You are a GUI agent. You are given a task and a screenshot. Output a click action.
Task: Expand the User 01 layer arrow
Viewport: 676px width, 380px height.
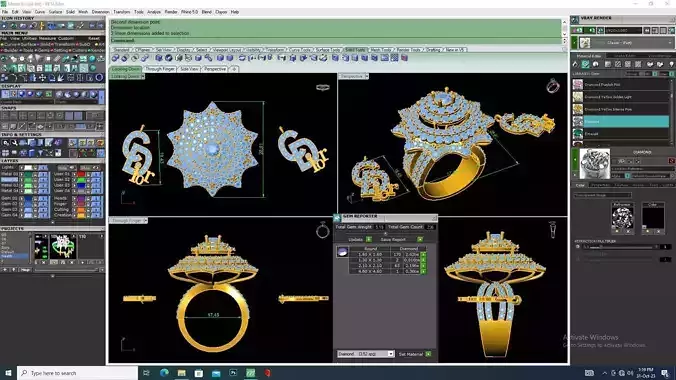(73, 174)
